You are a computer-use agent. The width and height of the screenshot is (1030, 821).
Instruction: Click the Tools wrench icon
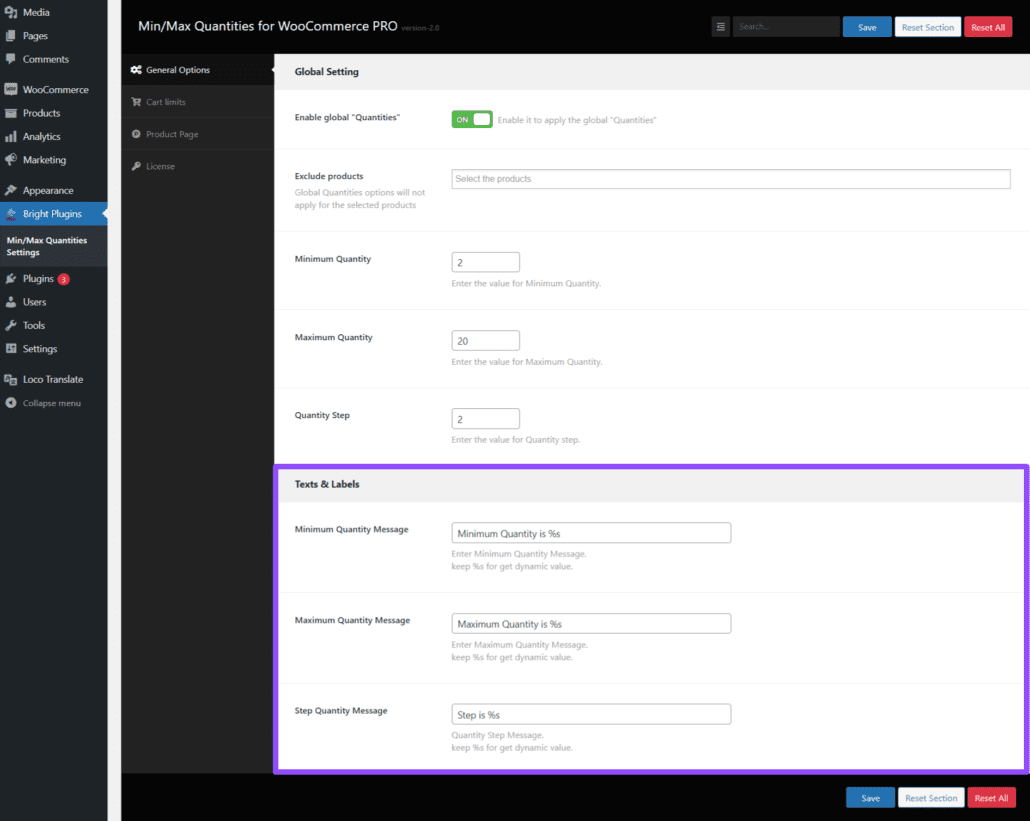tap(11, 326)
